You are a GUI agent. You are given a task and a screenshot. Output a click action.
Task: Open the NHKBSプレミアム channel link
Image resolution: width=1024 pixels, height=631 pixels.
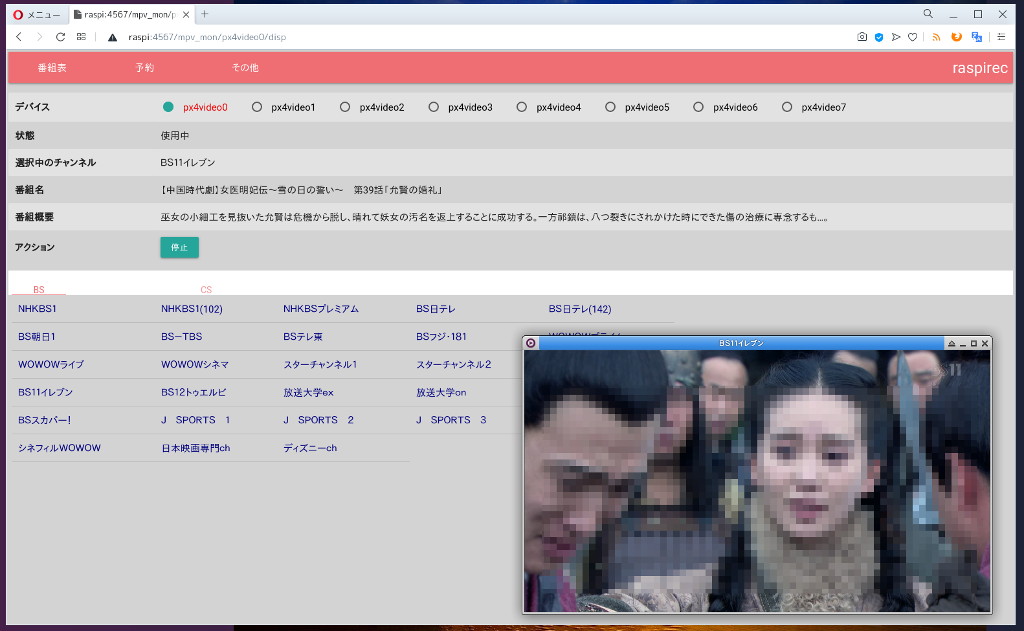click(x=320, y=309)
